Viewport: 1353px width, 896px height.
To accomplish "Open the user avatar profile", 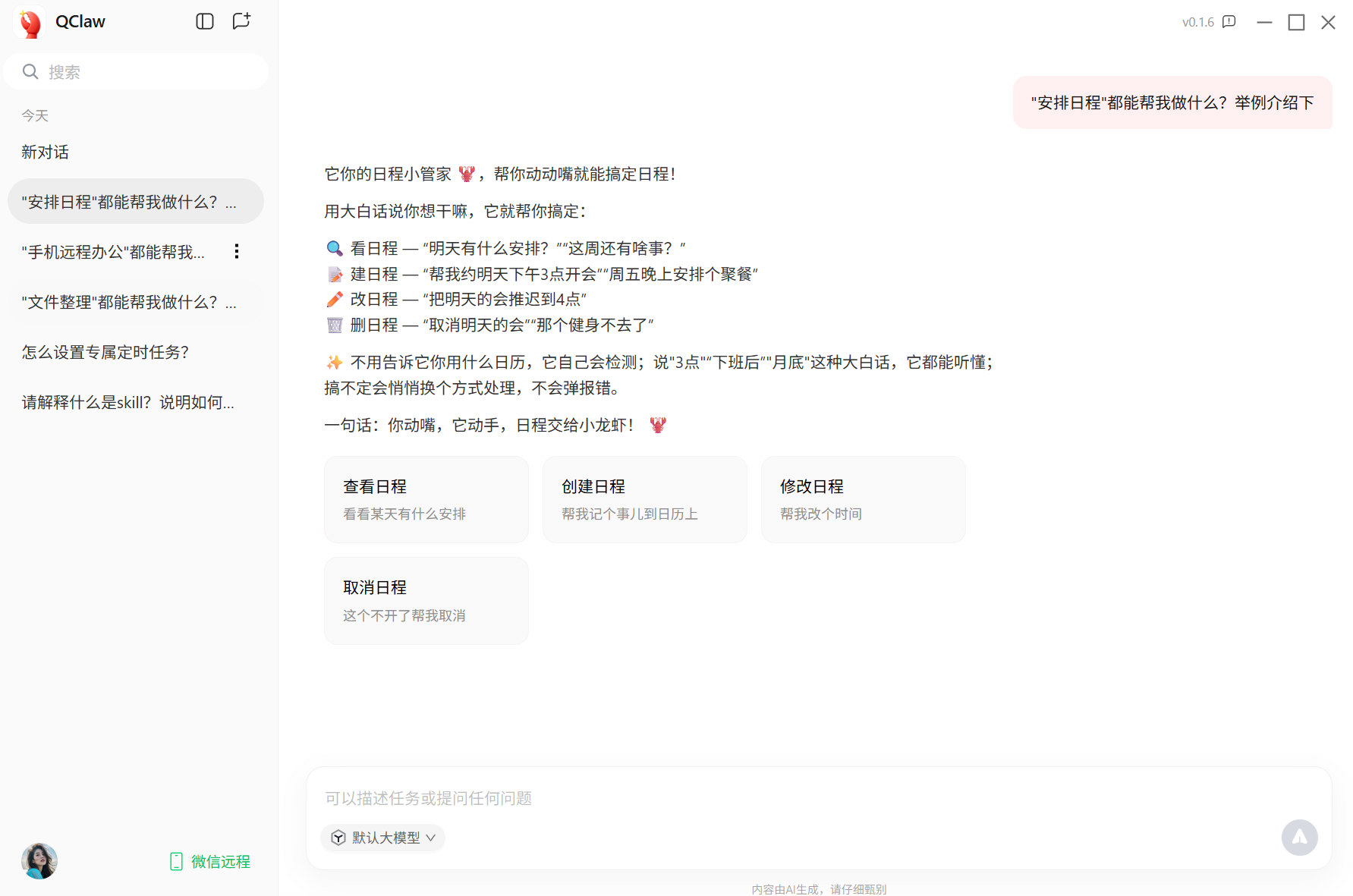I will coord(39,861).
